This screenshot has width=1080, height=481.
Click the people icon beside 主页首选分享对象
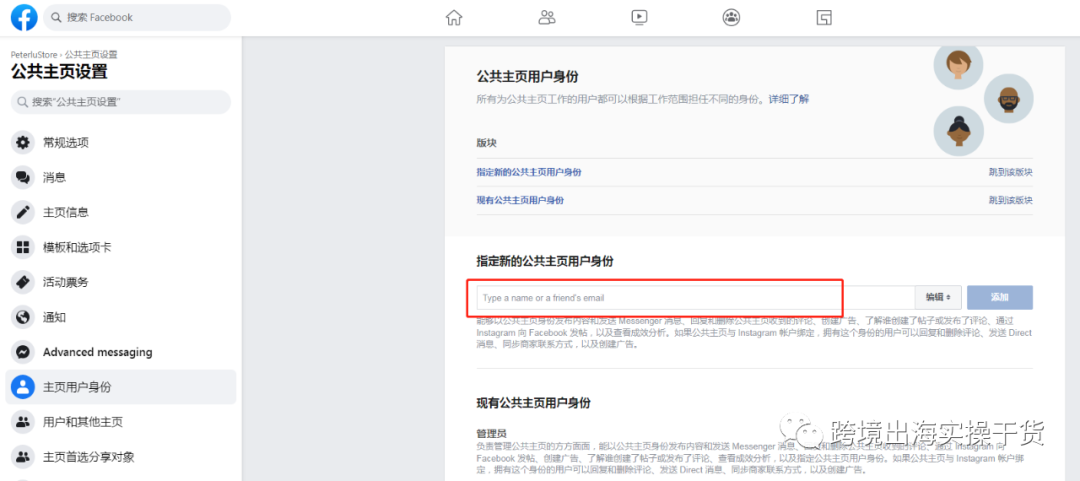tap(23, 456)
